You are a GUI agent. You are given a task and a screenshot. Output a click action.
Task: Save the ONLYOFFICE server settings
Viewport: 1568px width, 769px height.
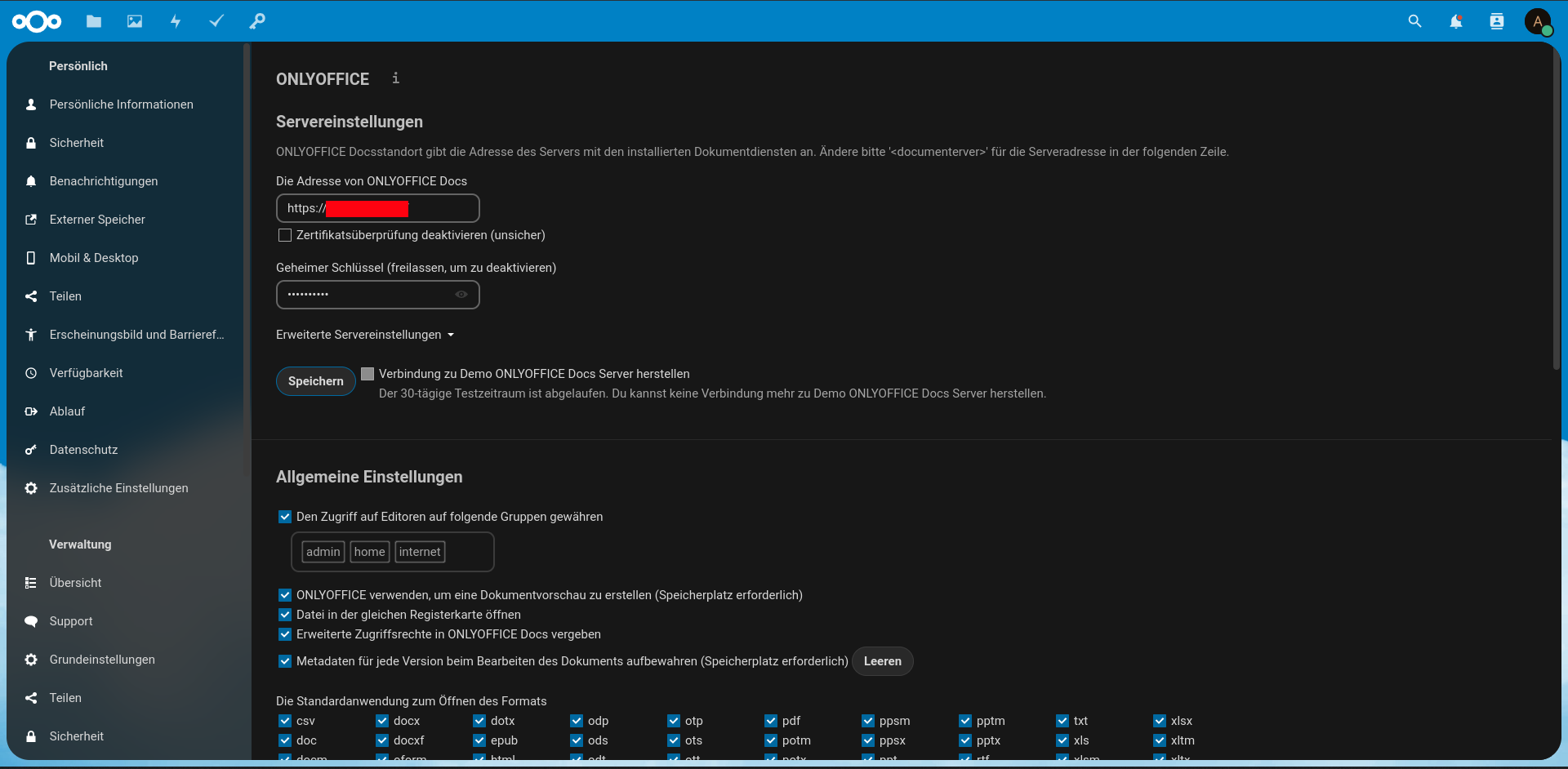(316, 381)
